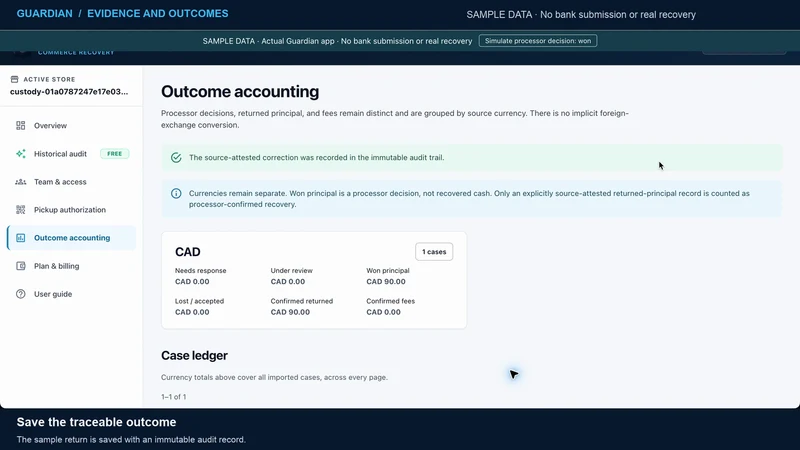Open the Overview page
The width and height of the screenshot is (800, 450).
tap(71, 126)
